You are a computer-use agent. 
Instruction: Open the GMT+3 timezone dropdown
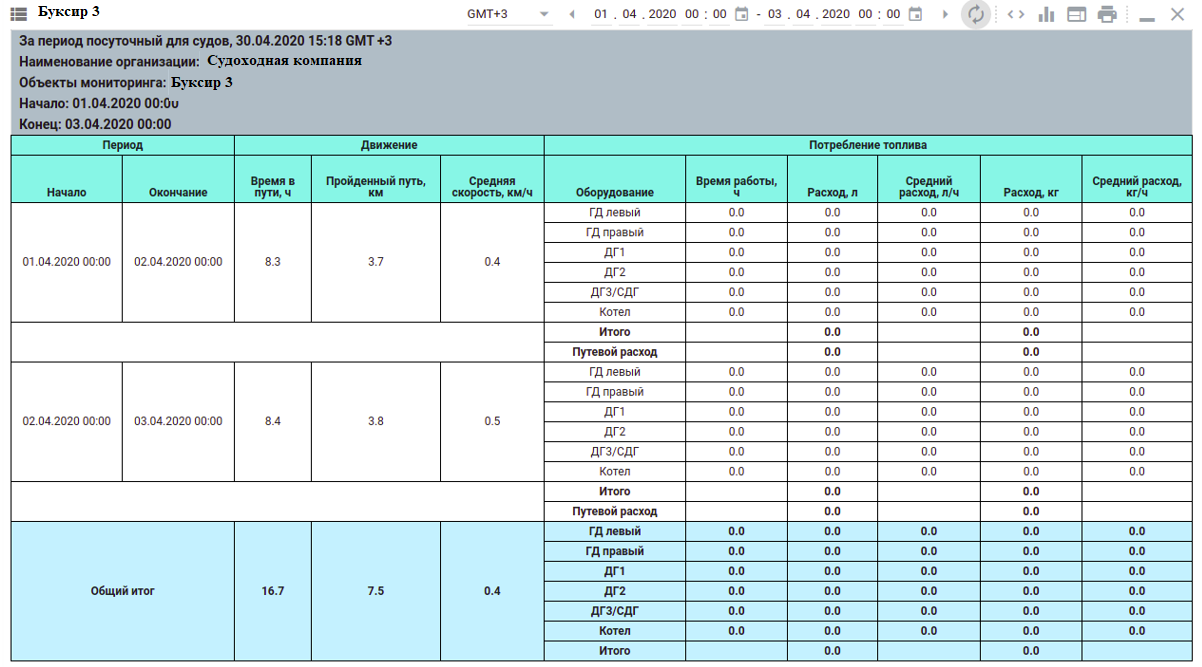click(x=508, y=14)
